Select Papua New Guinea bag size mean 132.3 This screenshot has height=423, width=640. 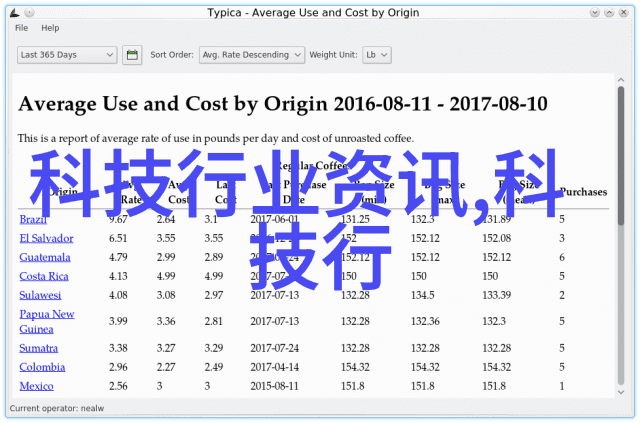pyautogui.click(x=494, y=321)
